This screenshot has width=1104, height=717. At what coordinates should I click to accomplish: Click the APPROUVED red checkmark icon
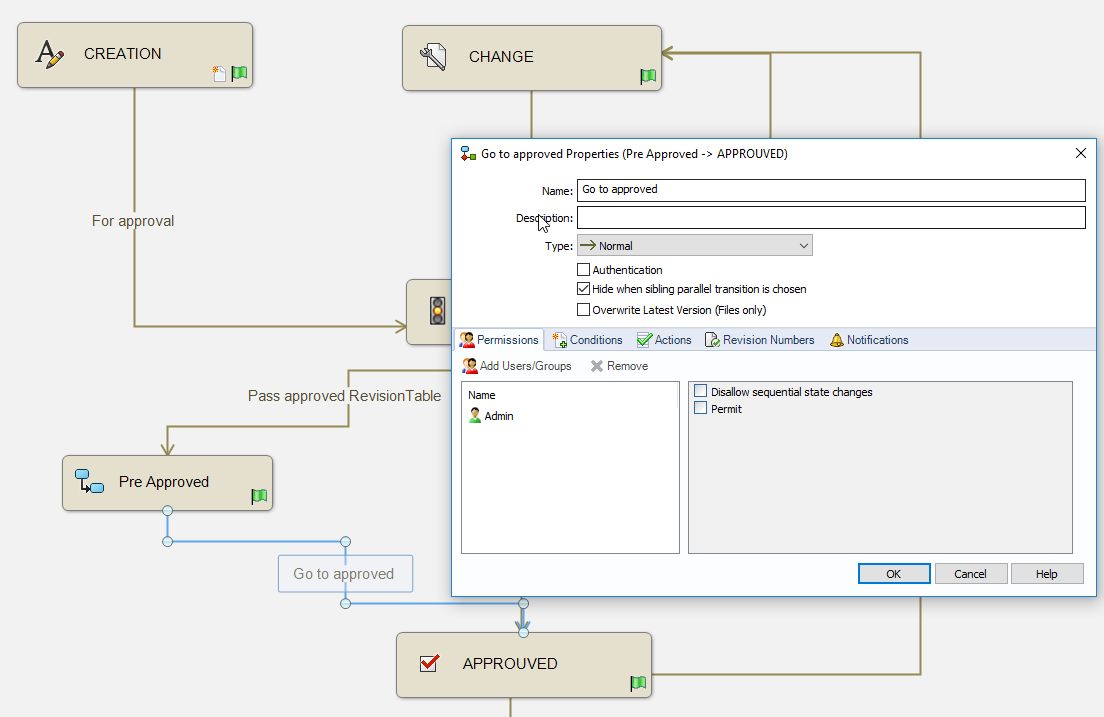[x=429, y=663]
